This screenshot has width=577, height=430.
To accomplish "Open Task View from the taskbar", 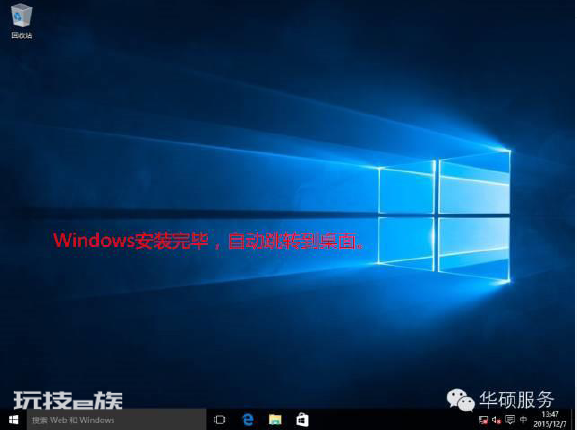I will (220, 420).
